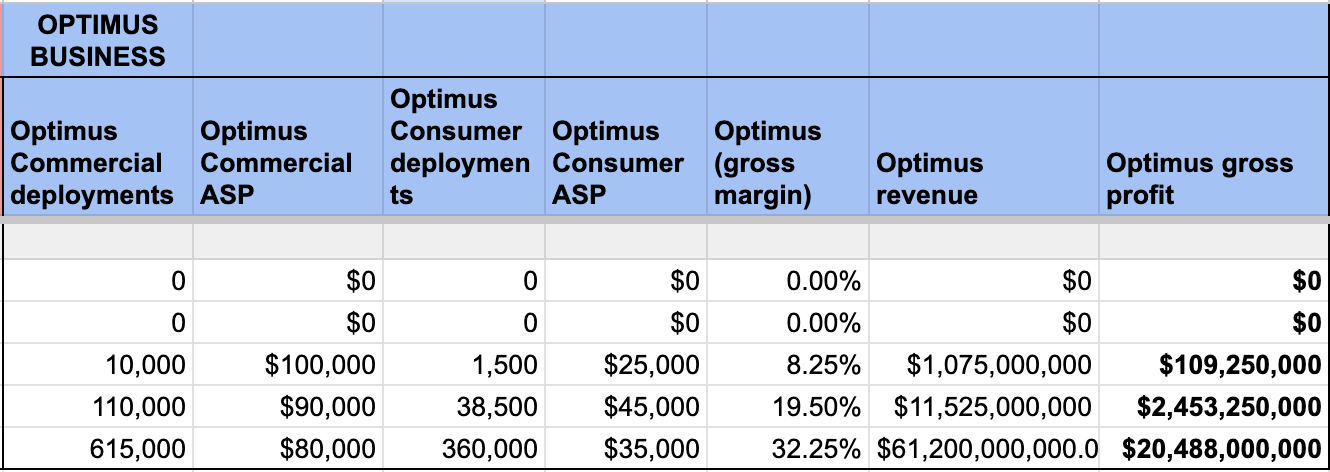The image size is (1330, 472).
Task: Select the $109,250,000 gross profit cell
Action: point(1214,366)
